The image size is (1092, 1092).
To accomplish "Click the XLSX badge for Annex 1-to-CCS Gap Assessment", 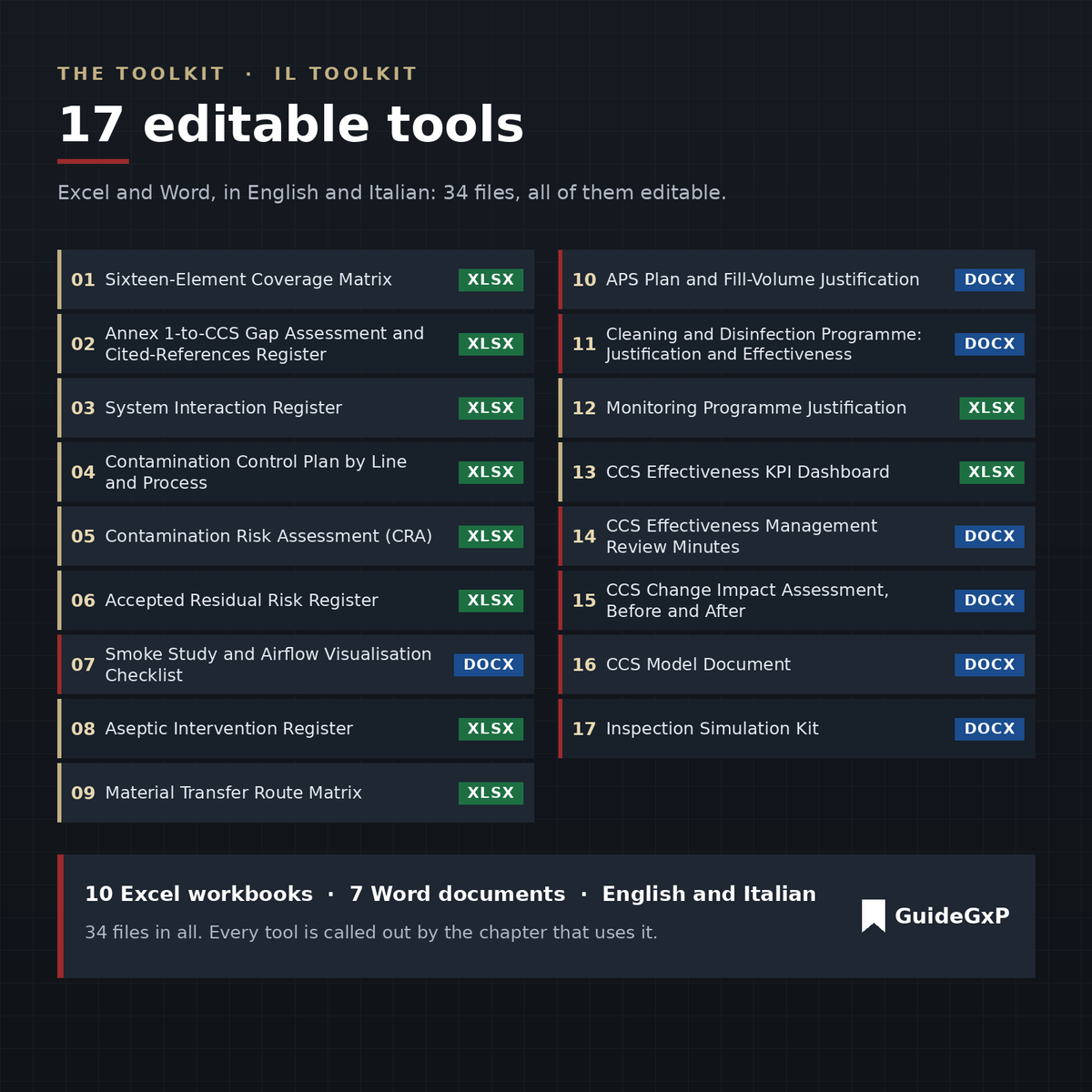I will (x=490, y=344).
